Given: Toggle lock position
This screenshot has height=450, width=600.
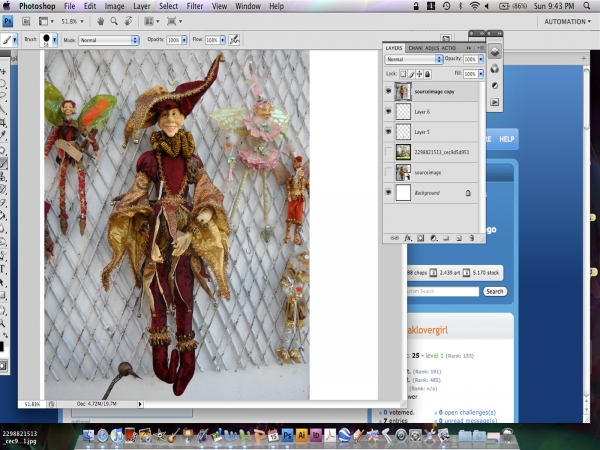Looking at the screenshot, I should [x=419, y=74].
